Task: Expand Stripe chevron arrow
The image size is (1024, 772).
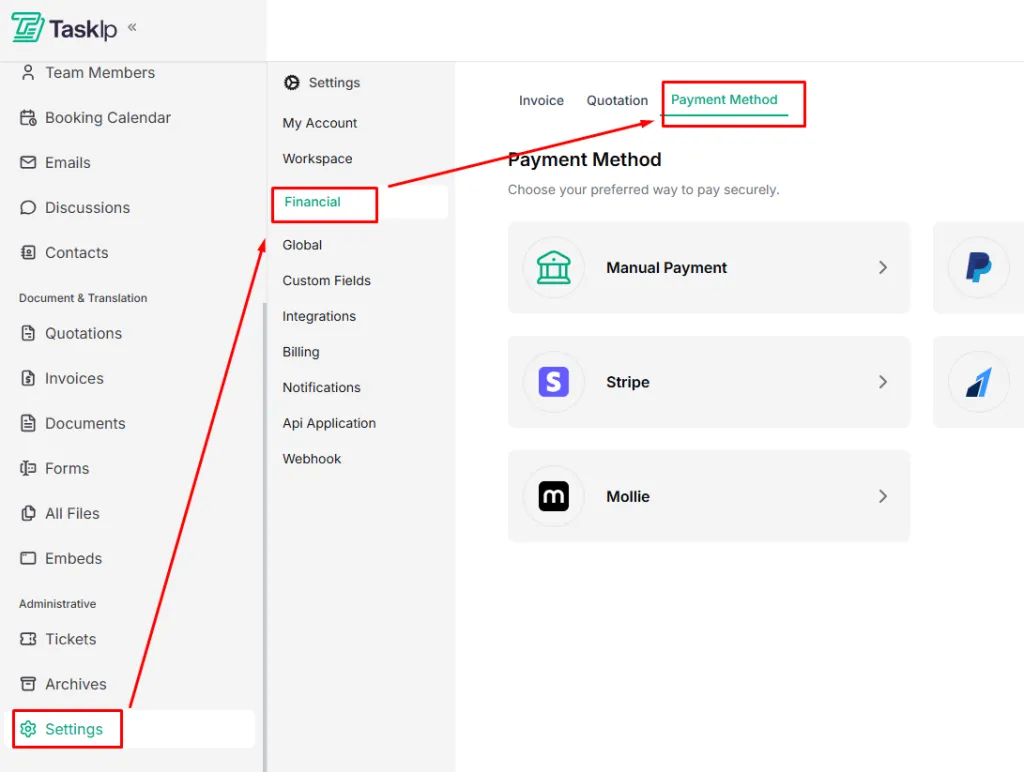Action: (x=882, y=382)
